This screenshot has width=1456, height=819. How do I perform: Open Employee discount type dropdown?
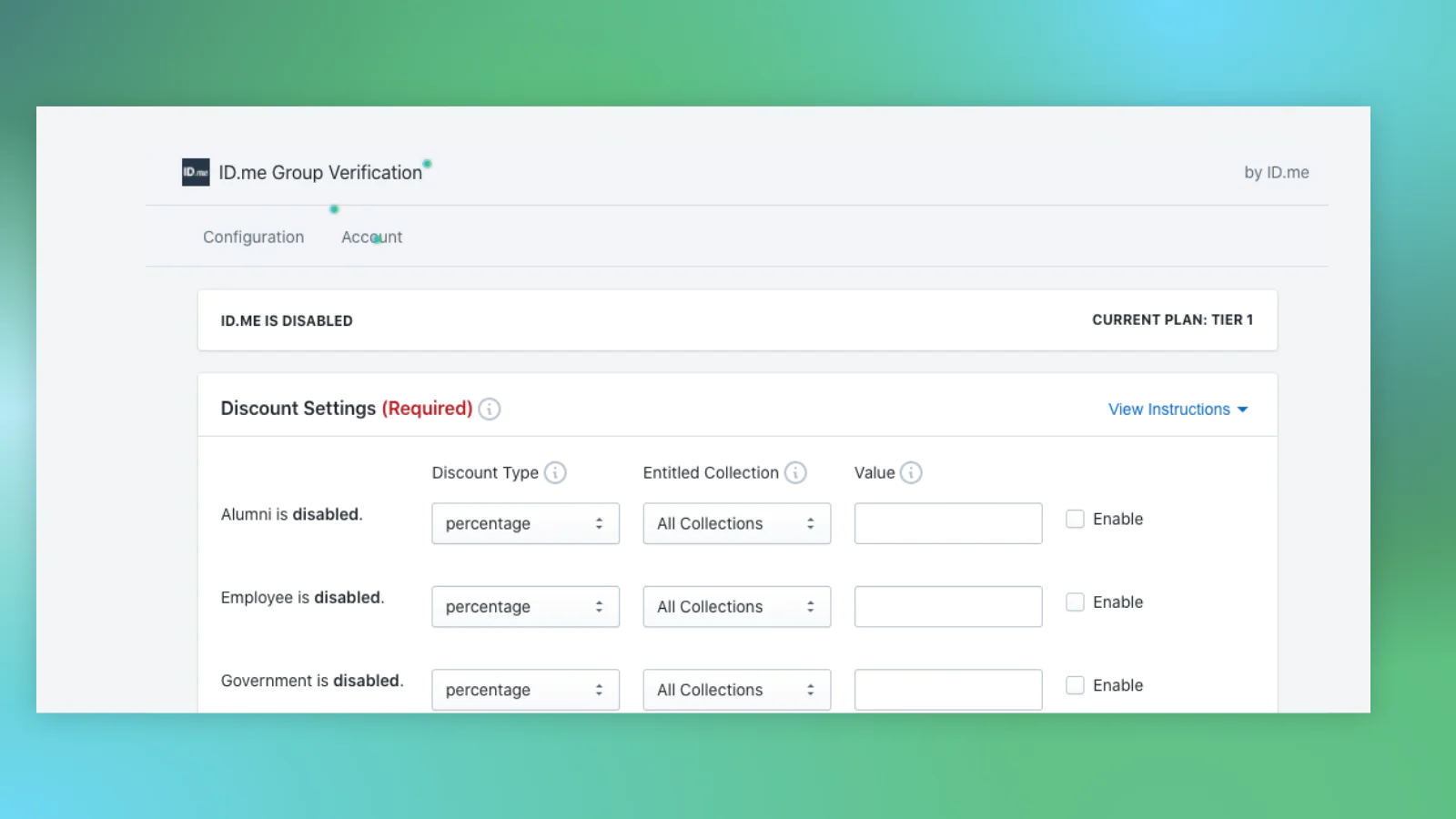[x=525, y=606]
